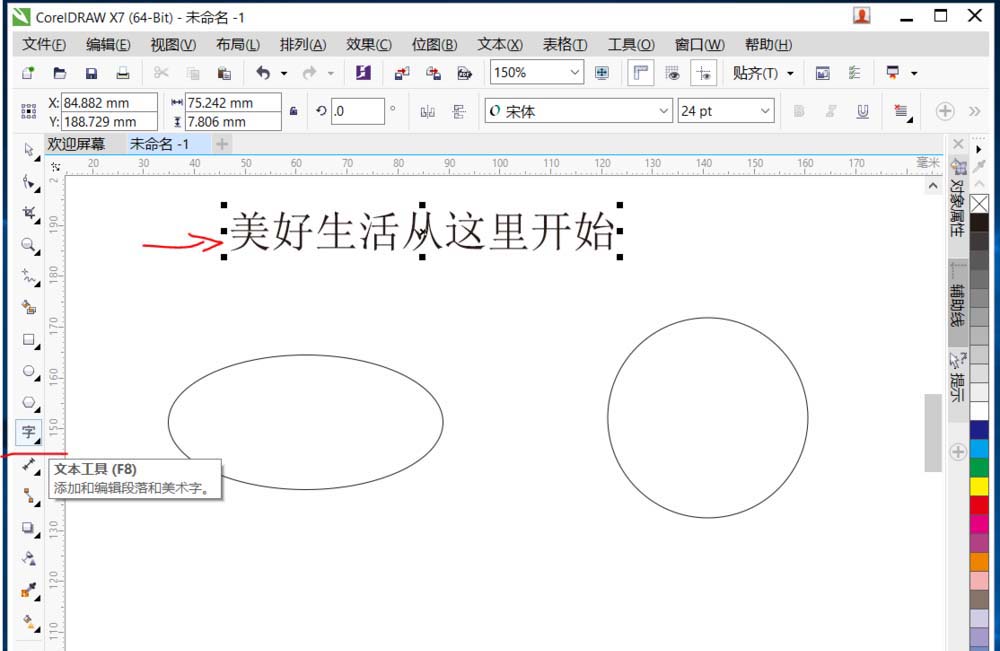Click the Undo icon on the toolbar
The height and width of the screenshot is (651, 1000).
pos(264,72)
